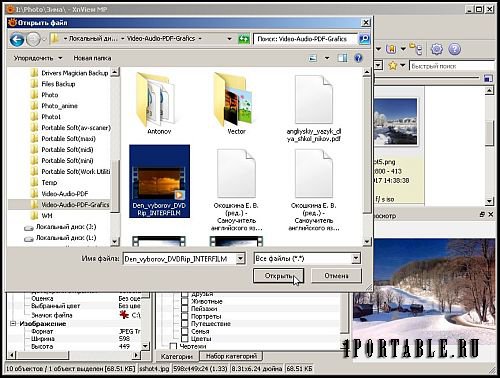This screenshot has width=500, height=378.
Task: Click the XnView folder tree toolbar icon
Action: (x=415, y=49)
